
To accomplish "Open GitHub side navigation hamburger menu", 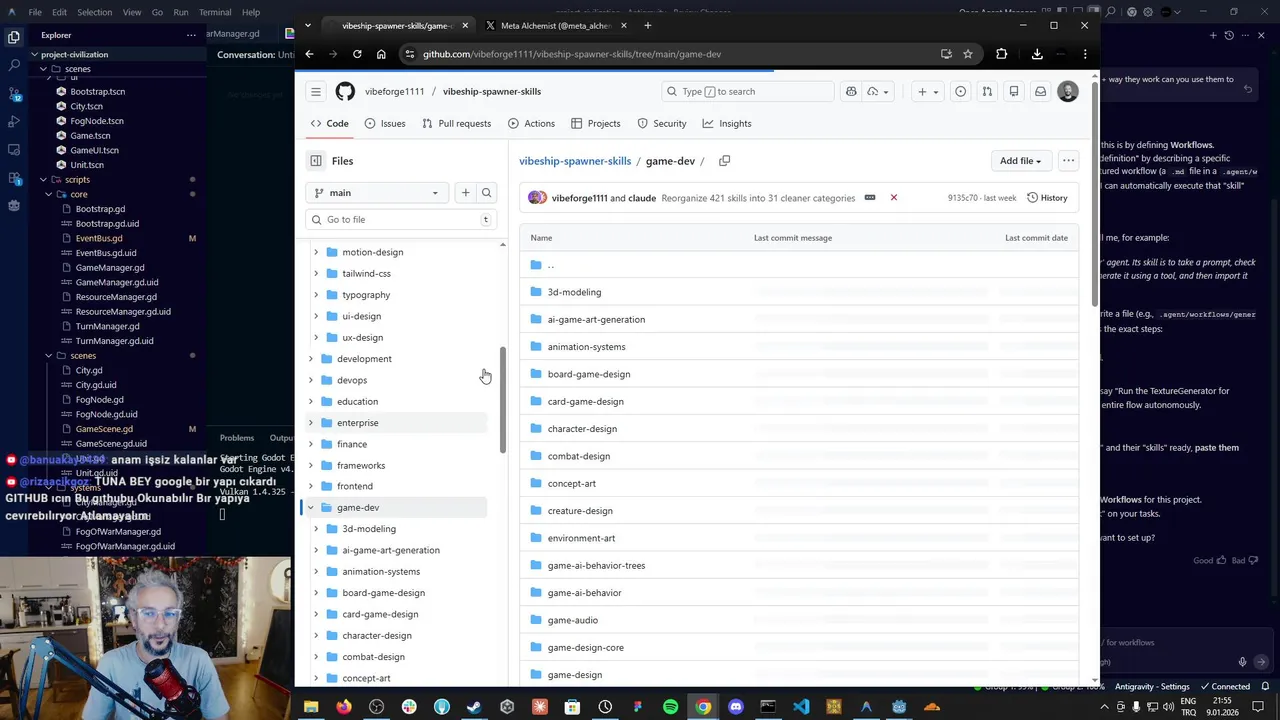I will click(x=316, y=91).
